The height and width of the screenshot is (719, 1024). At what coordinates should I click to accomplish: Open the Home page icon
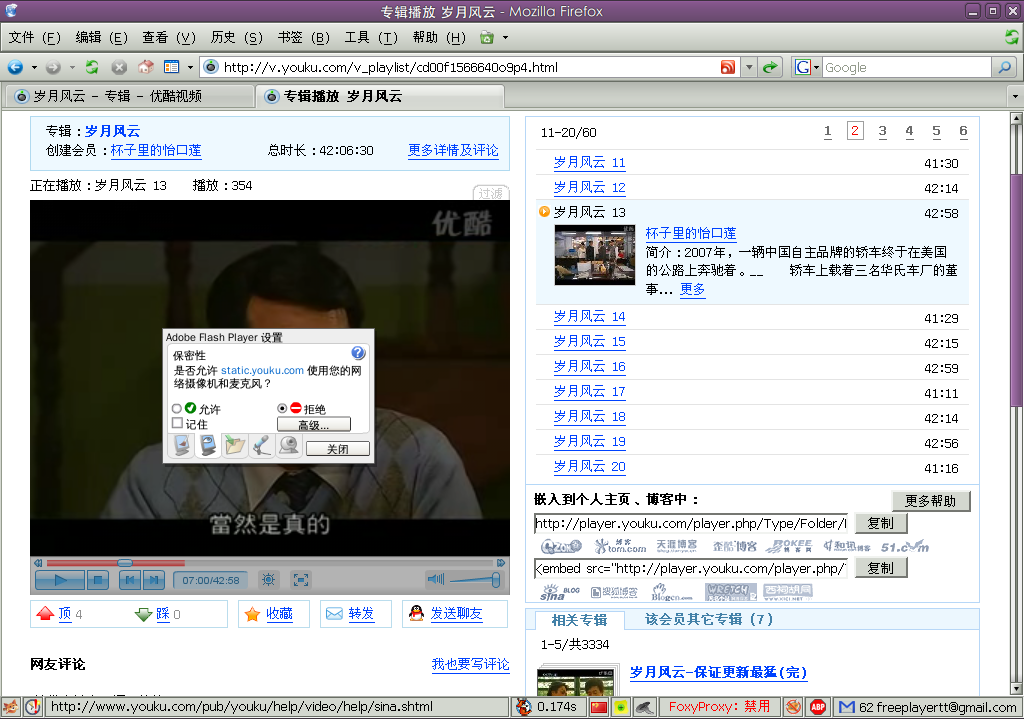click(x=146, y=67)
